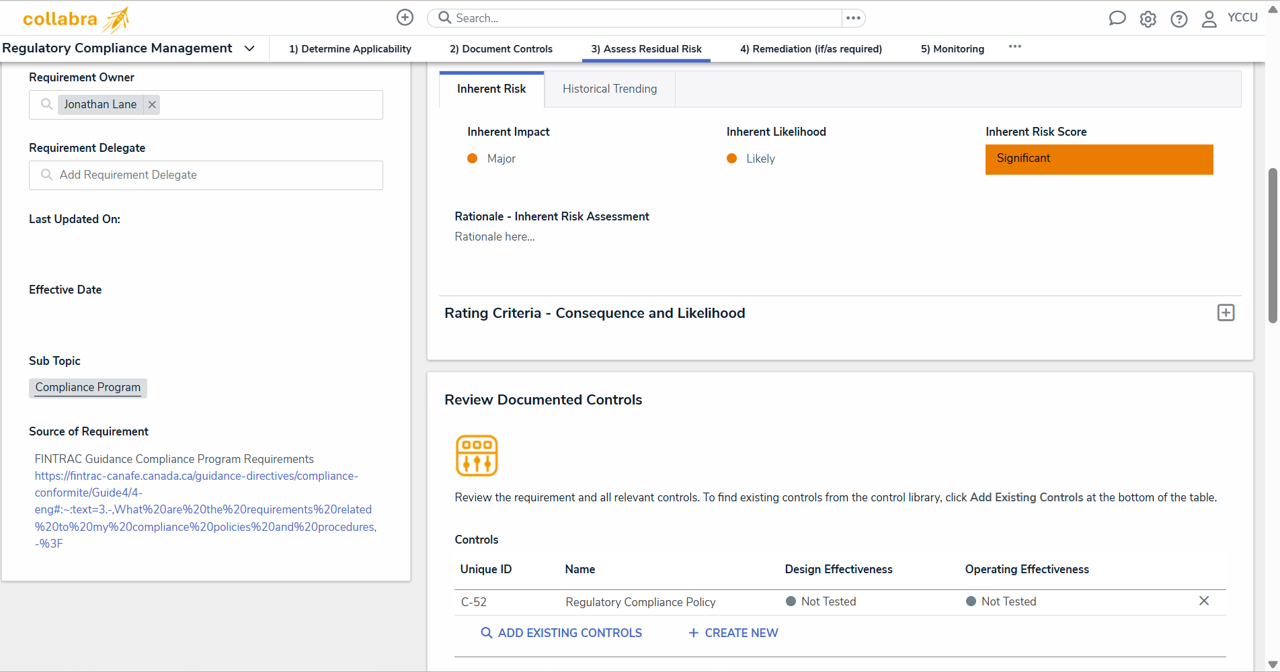Click the controls sliders icon image
Image resolution: width=1280 pixels, height=672 pixels.
click(x=477, y=456)
